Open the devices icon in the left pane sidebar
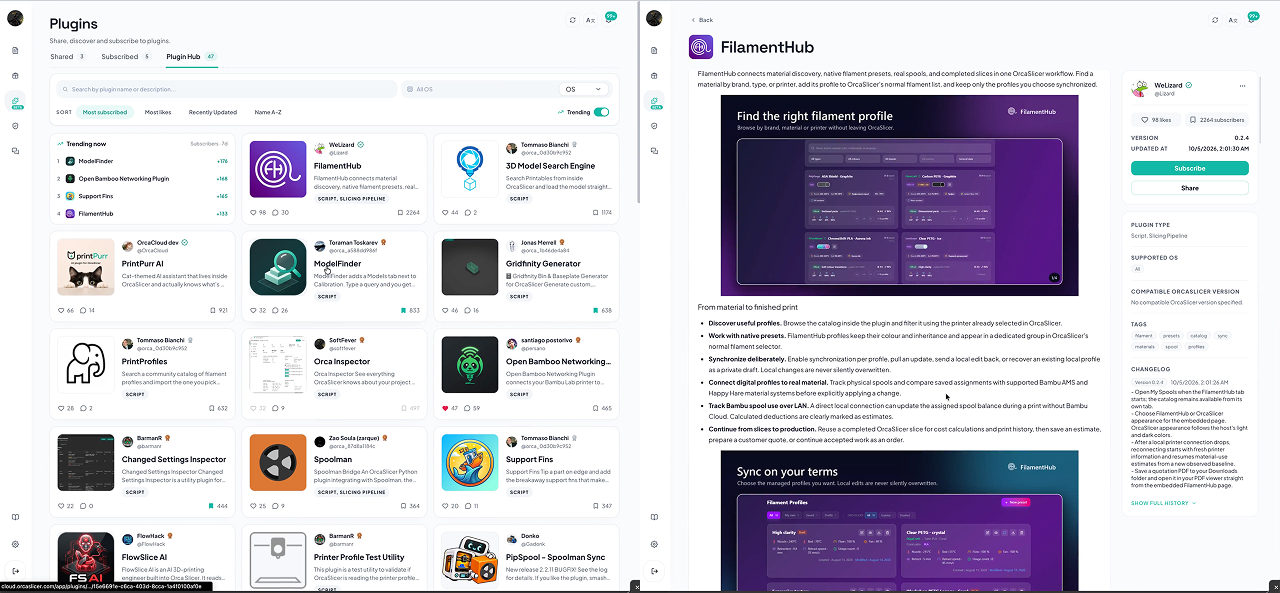Viewport: 1280px width, 593px height. click(15, 151)
